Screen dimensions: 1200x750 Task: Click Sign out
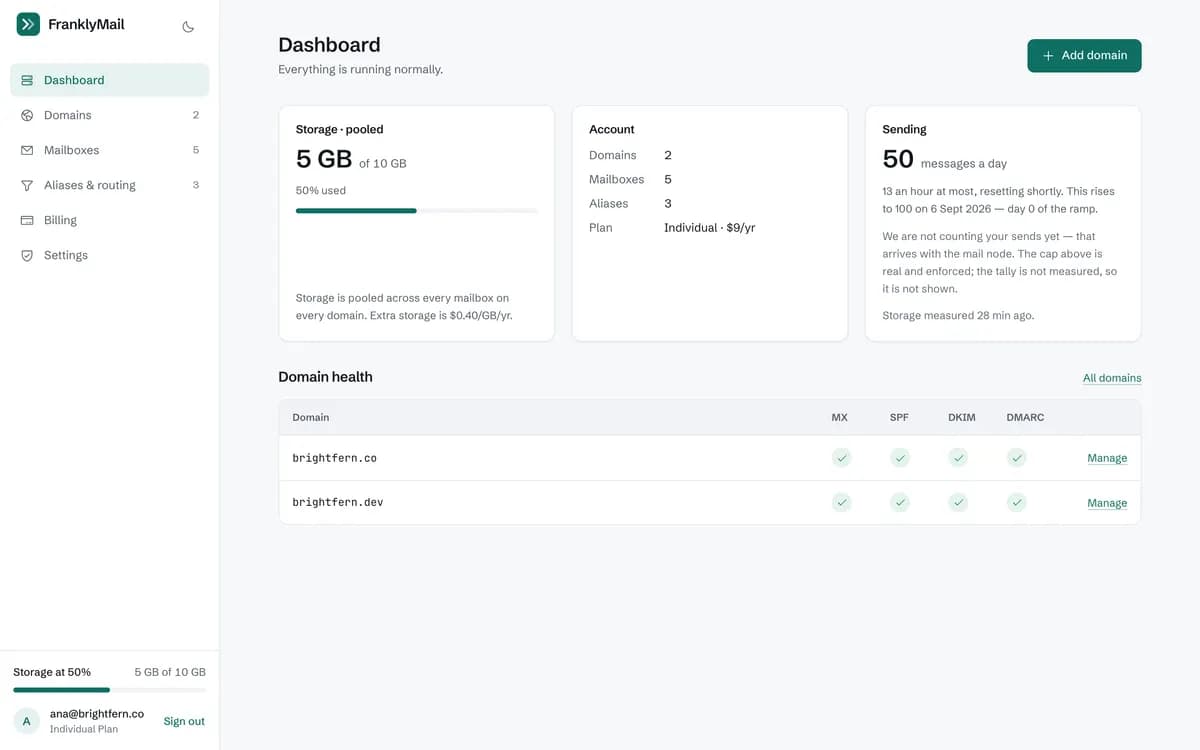184,721
